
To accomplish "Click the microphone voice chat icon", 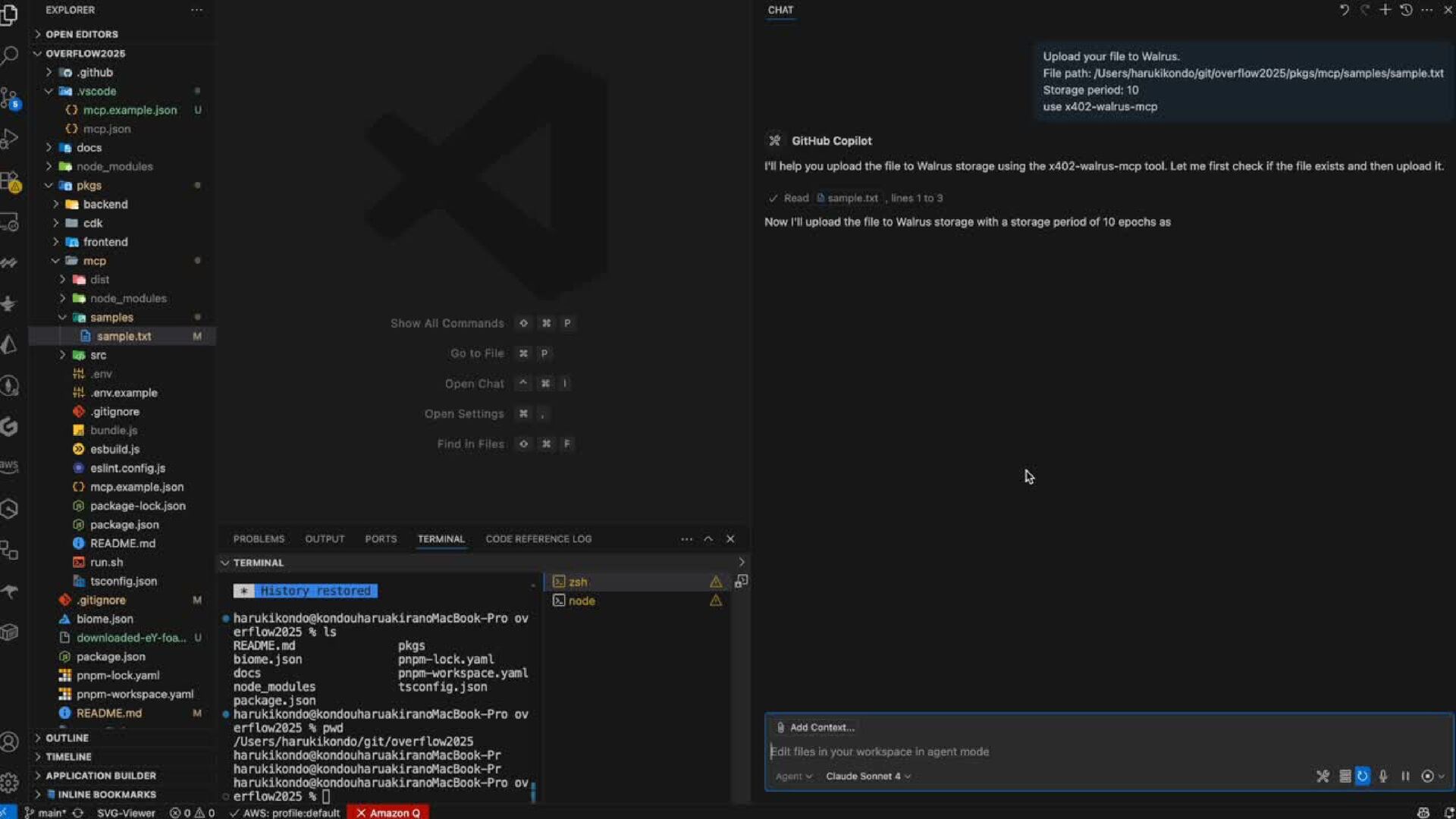I will coord(1383,776).
